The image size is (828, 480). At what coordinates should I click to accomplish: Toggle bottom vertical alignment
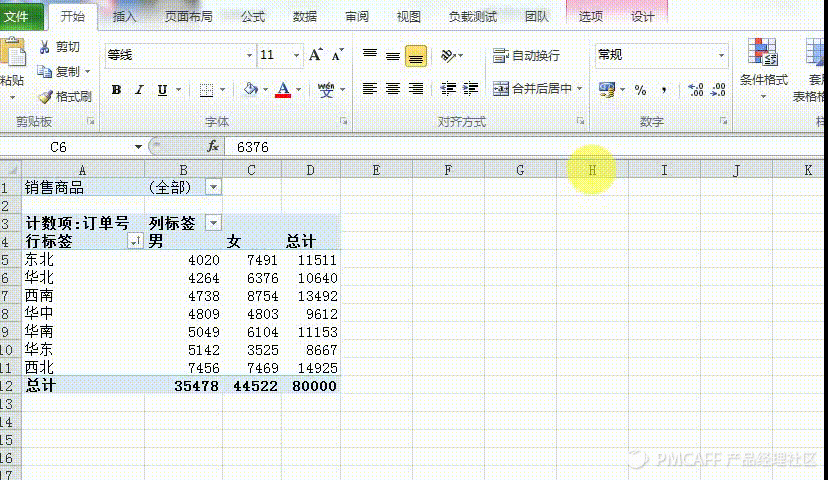pyautogui.click(x=416, y=56)
